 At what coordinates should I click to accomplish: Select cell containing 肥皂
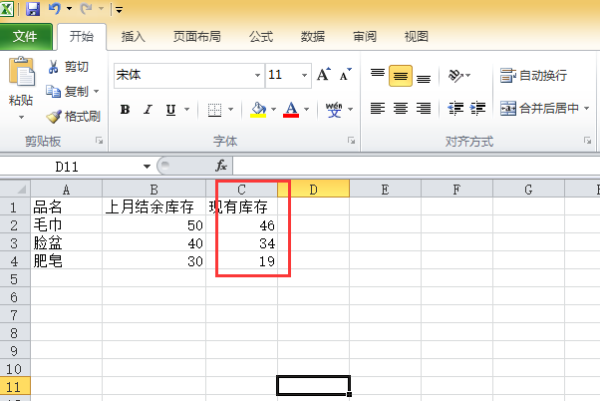[x=66, y=261]
